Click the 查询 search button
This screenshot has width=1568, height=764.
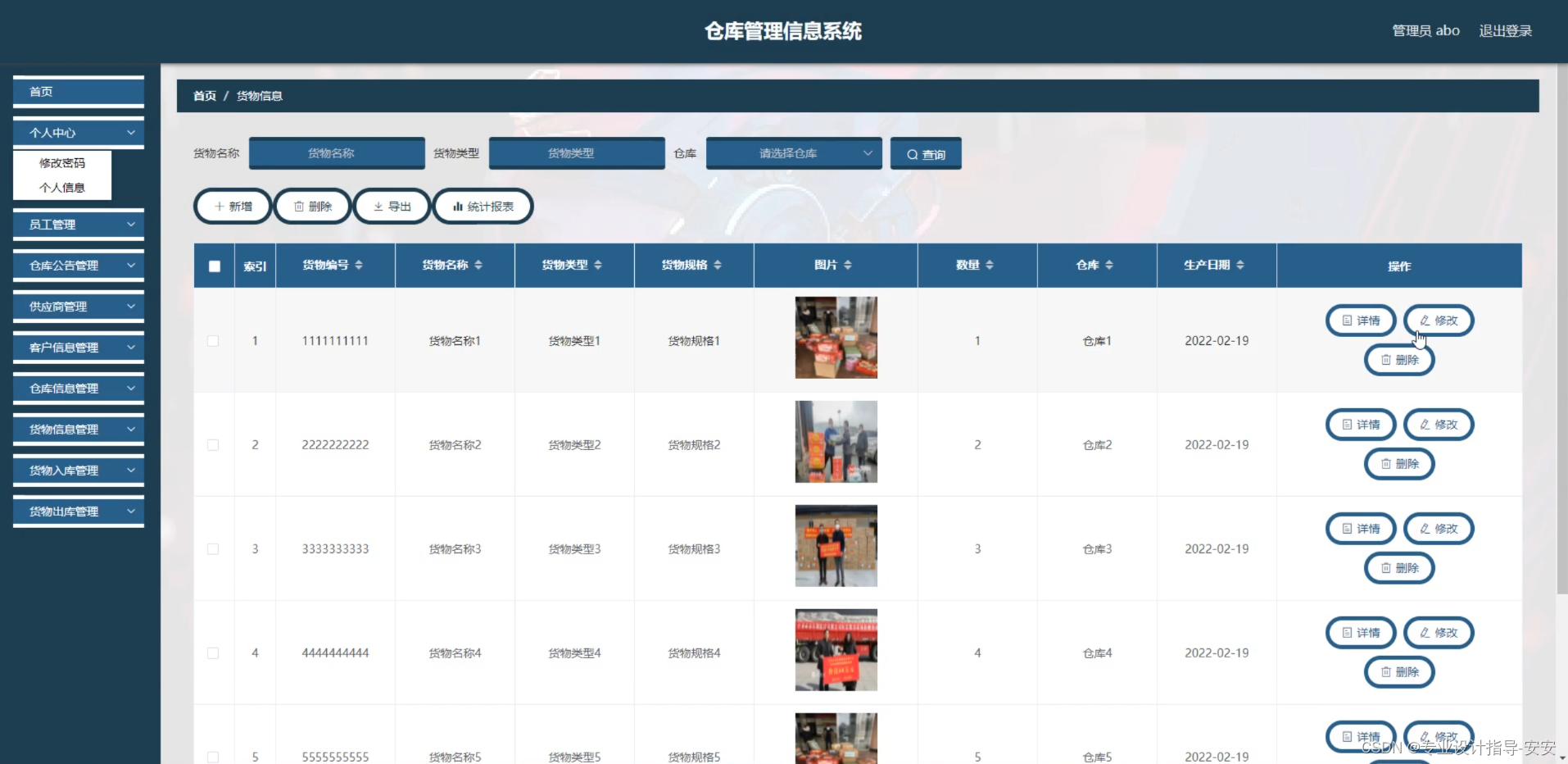[x=926, y=154]
